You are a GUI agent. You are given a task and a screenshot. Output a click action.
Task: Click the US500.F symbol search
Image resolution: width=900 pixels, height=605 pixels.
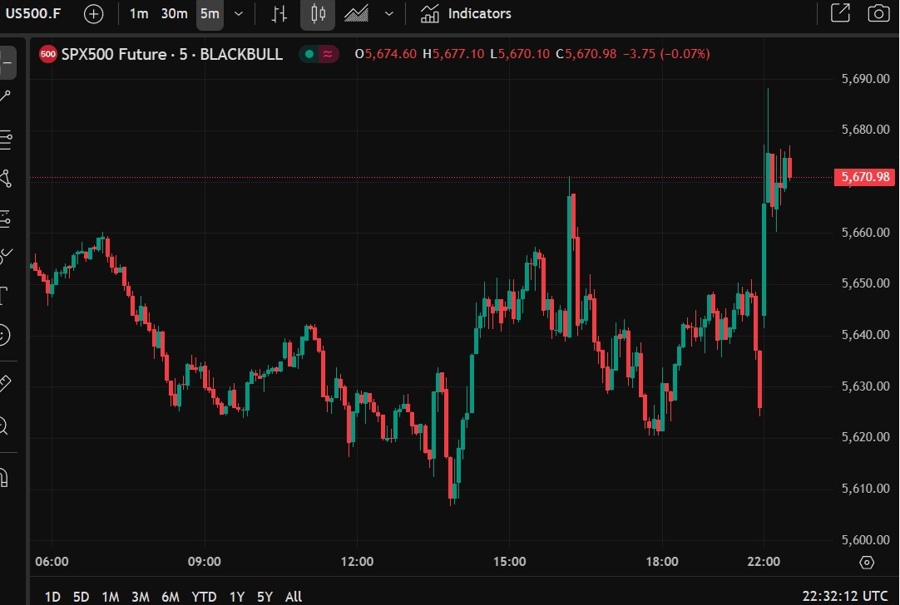(x=35, y=14)
